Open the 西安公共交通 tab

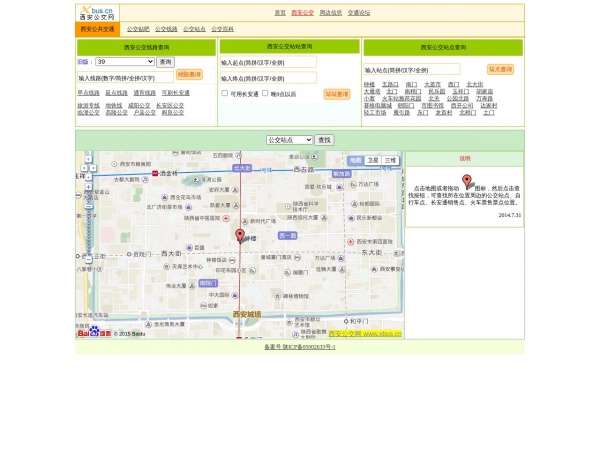pos(98,30)
